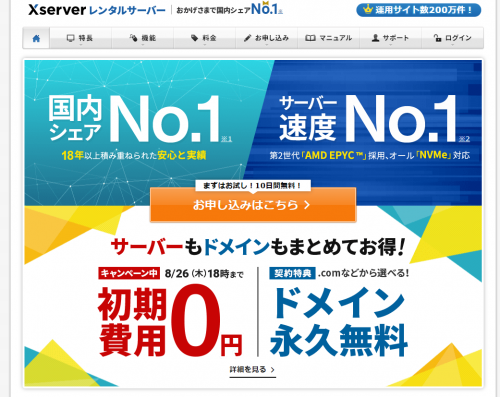Click the 国内シェア No.1 banner area
Image resolution: width=500 pixels, height=397 pixels.
140,127
